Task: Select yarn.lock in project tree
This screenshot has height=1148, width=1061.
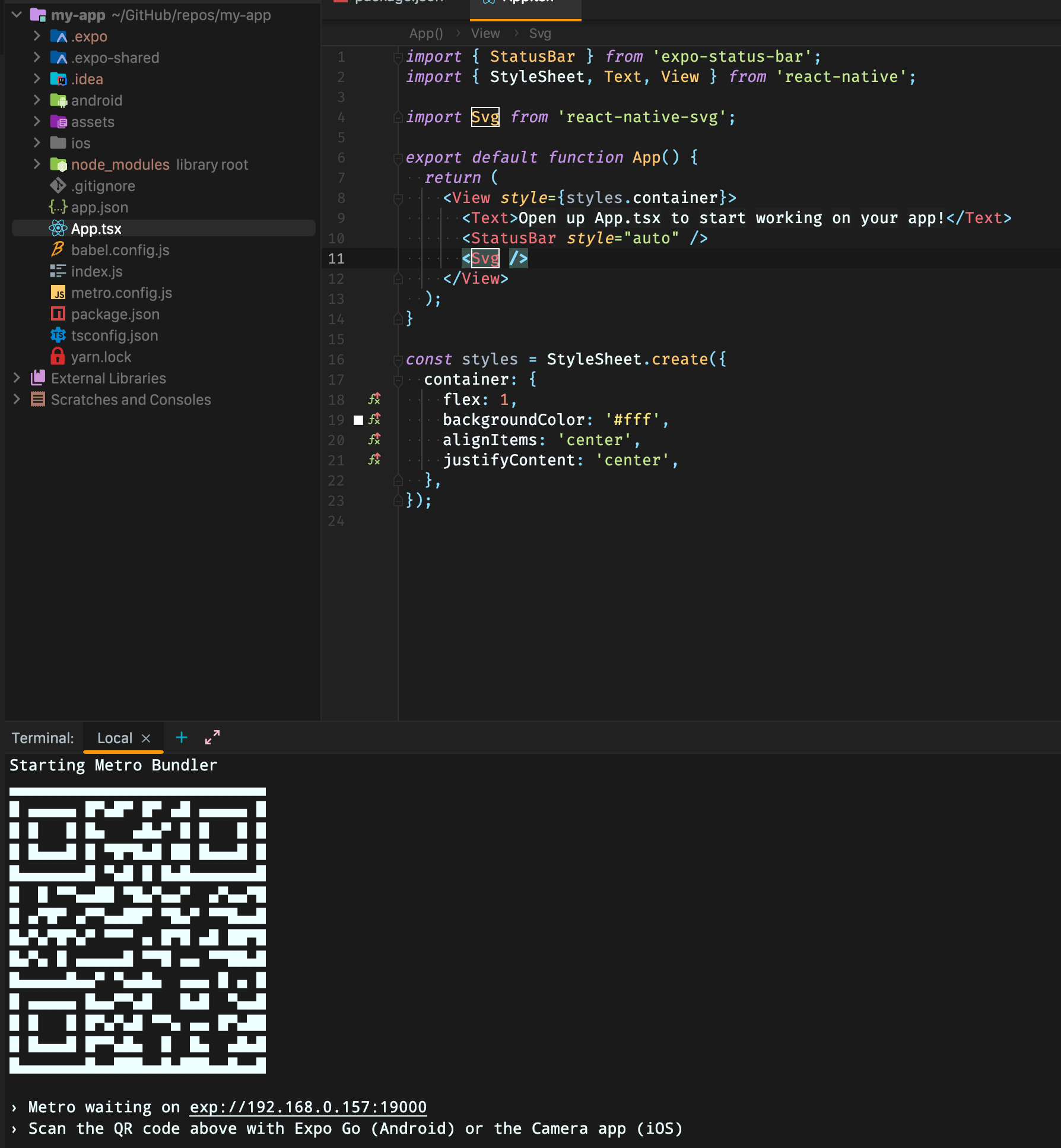Action: pyautogui.click(x=101, y=357)
